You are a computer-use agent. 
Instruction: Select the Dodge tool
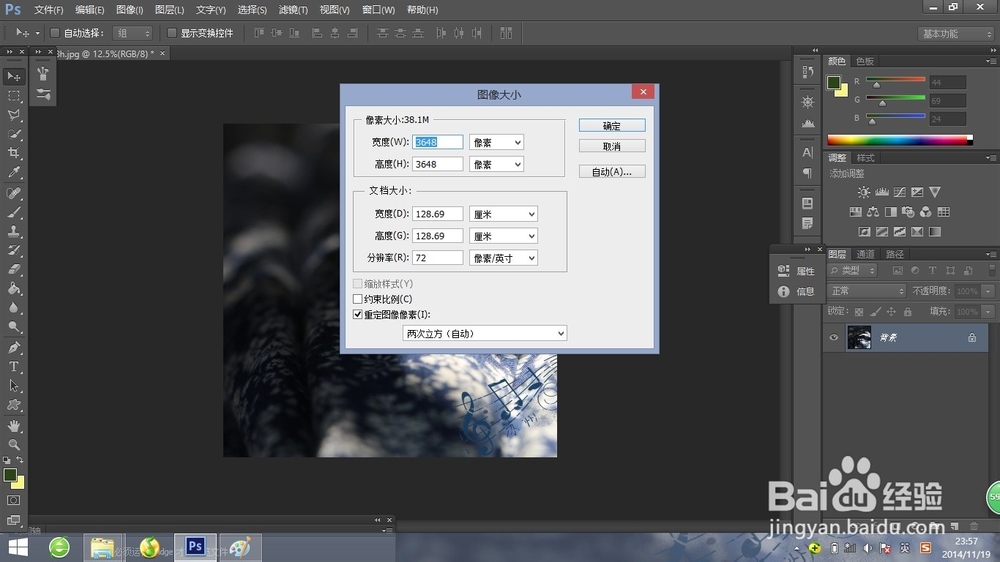coord(13,327)
